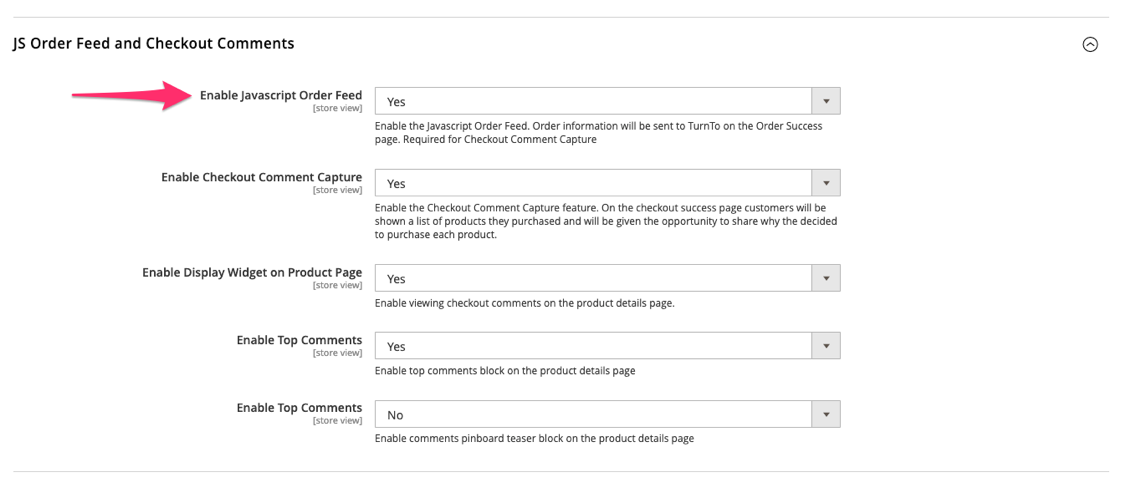Click the Order Success page description text
This screenshot has height=483, width=1121.
(598, 133)
